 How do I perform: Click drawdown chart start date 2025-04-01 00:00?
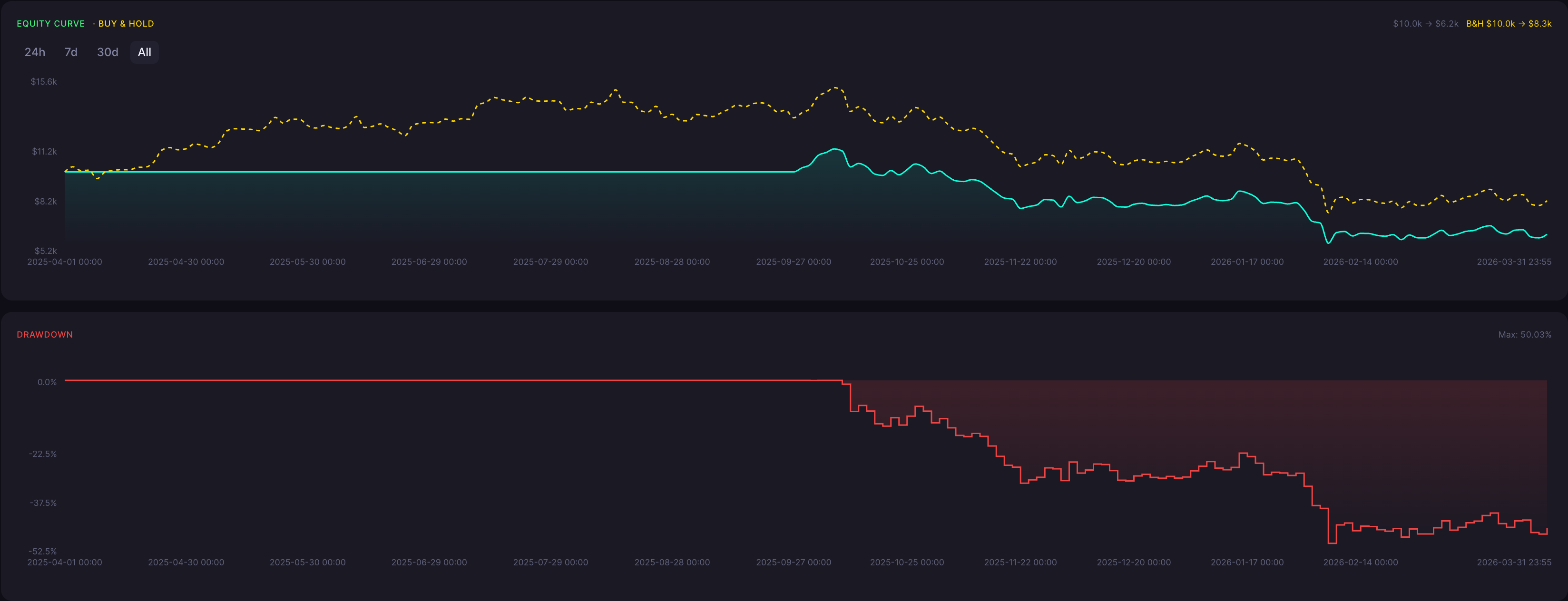(65, 562)
